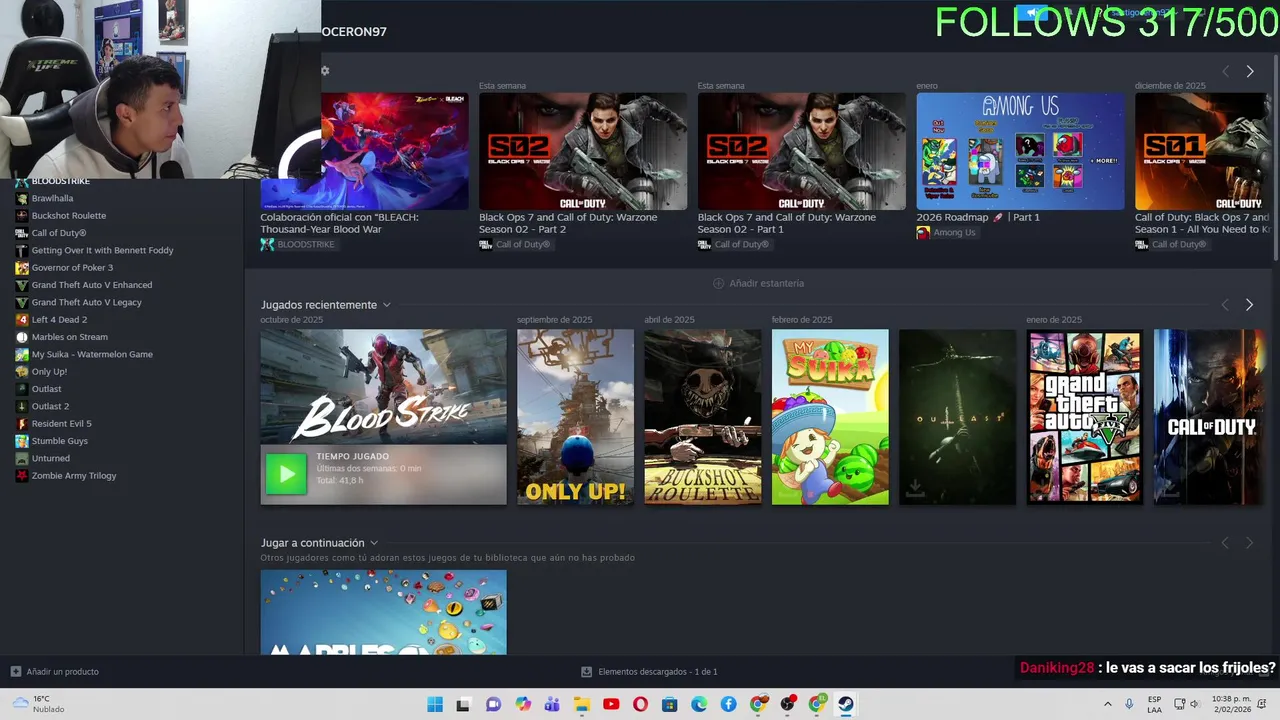Click the Left 4 Dead 2 icon
This screenshot has height=720, width=1280.
tap(21, 319)
